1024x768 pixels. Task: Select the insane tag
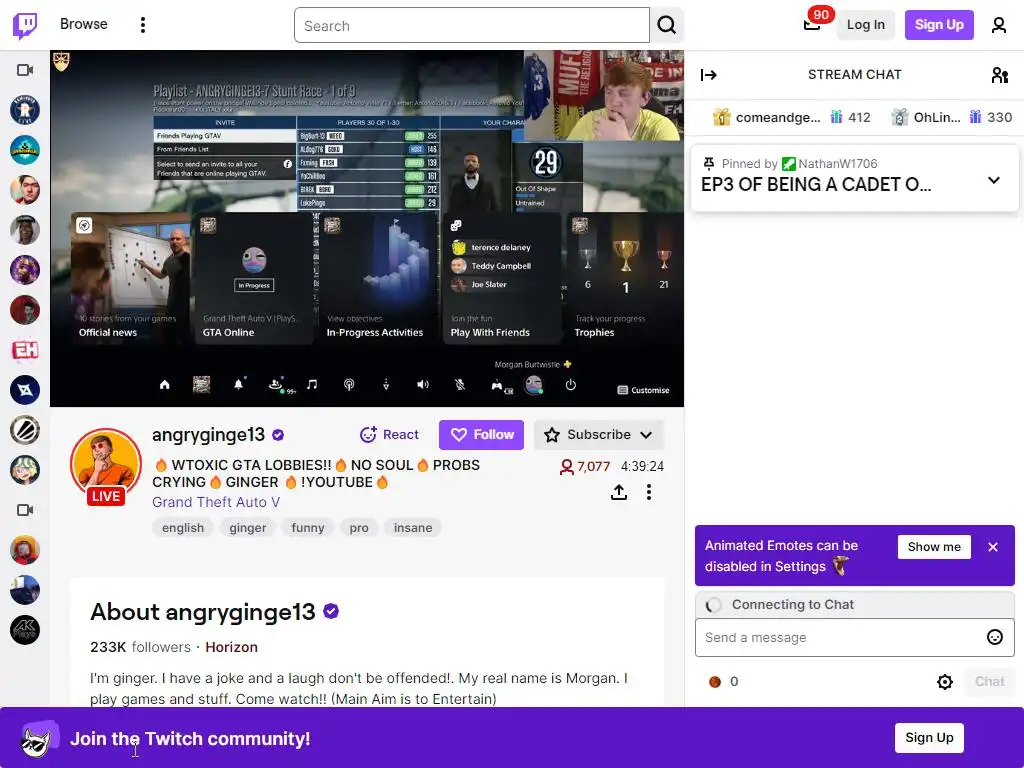(x=413, y=528)
